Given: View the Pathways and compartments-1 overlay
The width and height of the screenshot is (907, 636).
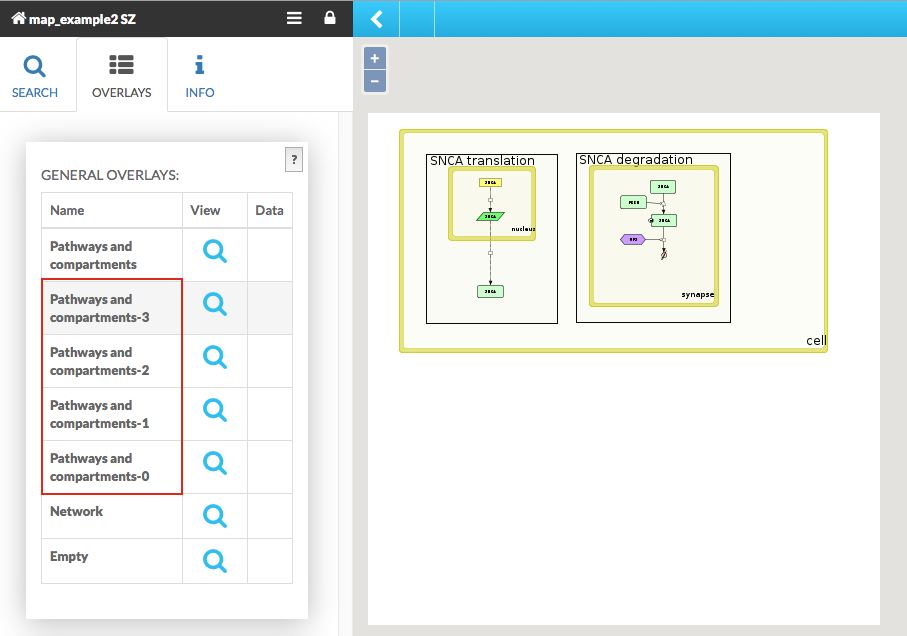Looking at the screenshot, I should (x=215, y=410).
